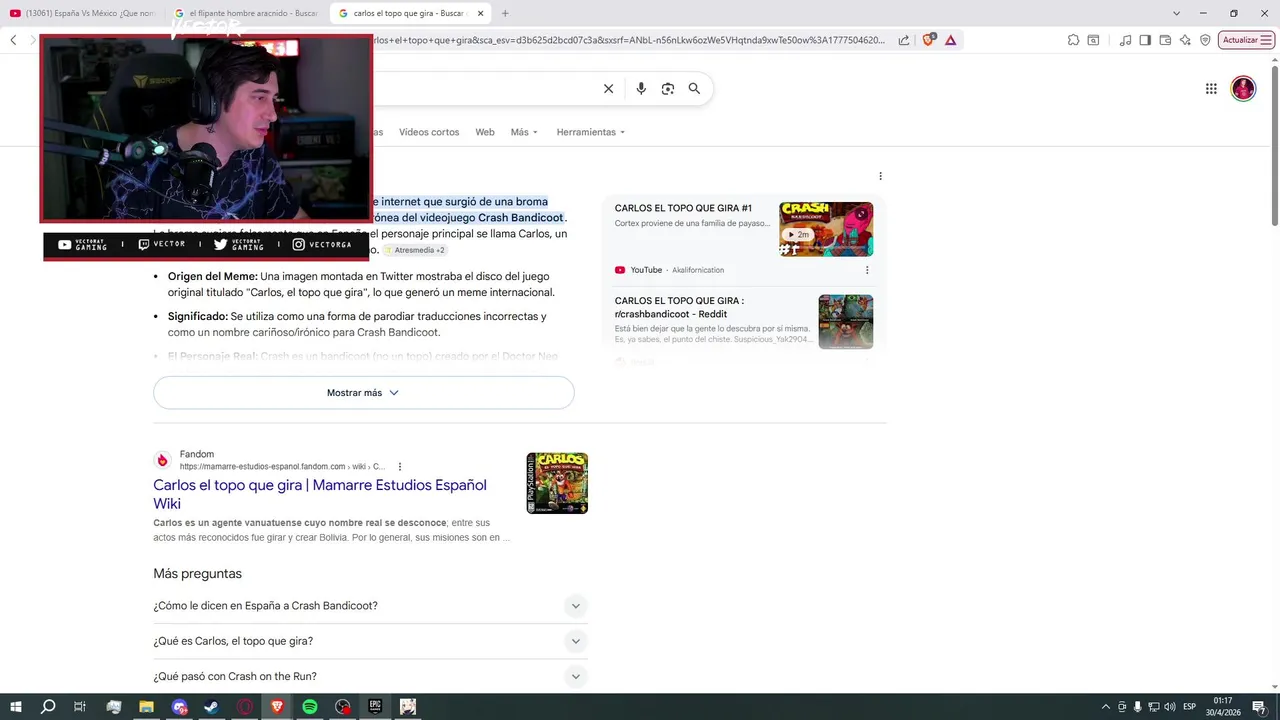This screenshot has width=1280, height=720.
Task: Switch to the España Vs México YouTube tab
Action: 83,13
